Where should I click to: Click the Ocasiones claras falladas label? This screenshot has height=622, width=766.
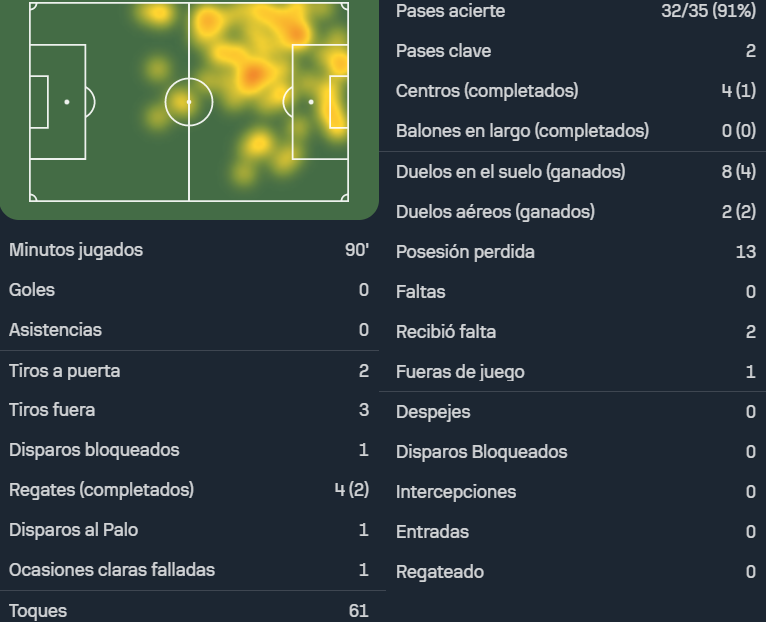[112, 570]
